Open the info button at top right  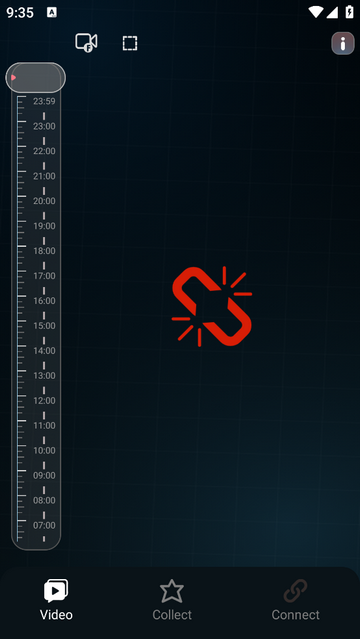(342, 43)
